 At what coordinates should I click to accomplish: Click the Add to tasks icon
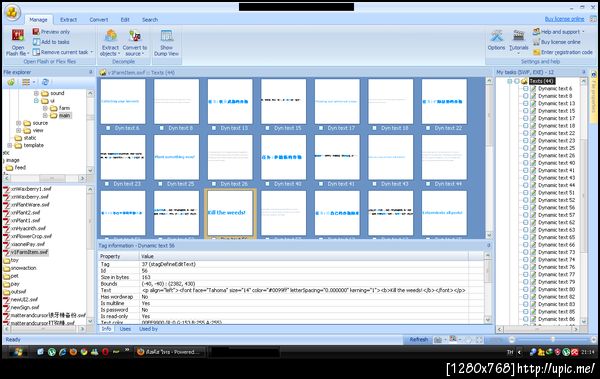coord(36,42)
